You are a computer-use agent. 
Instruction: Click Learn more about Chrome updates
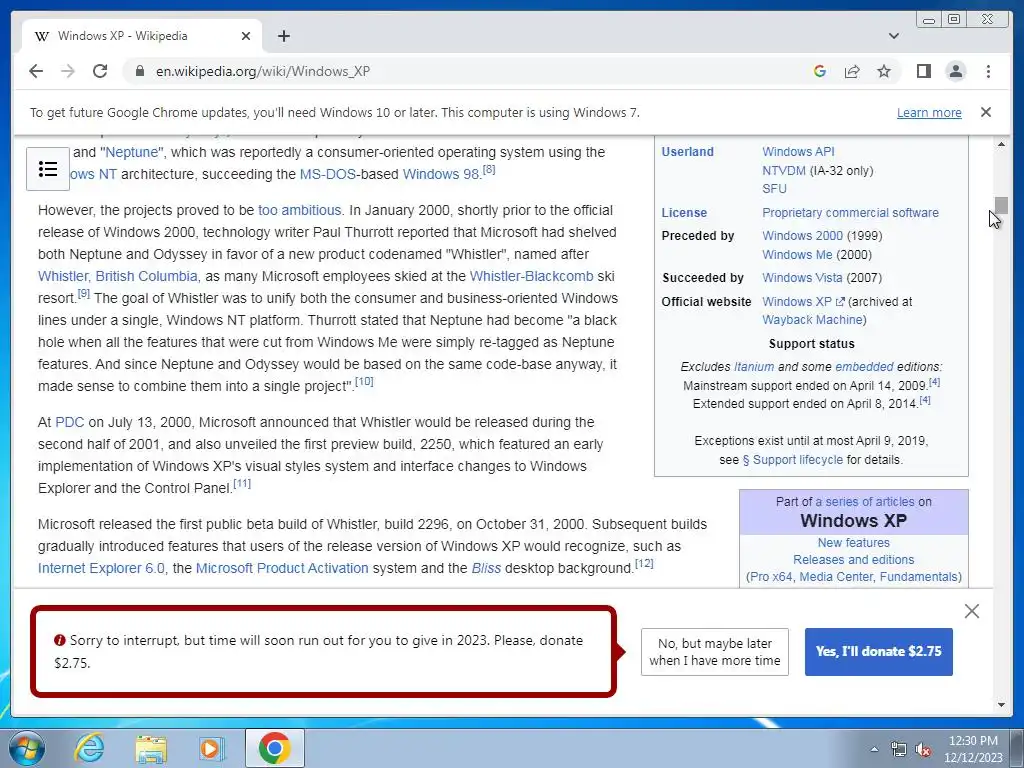point(929,112)
